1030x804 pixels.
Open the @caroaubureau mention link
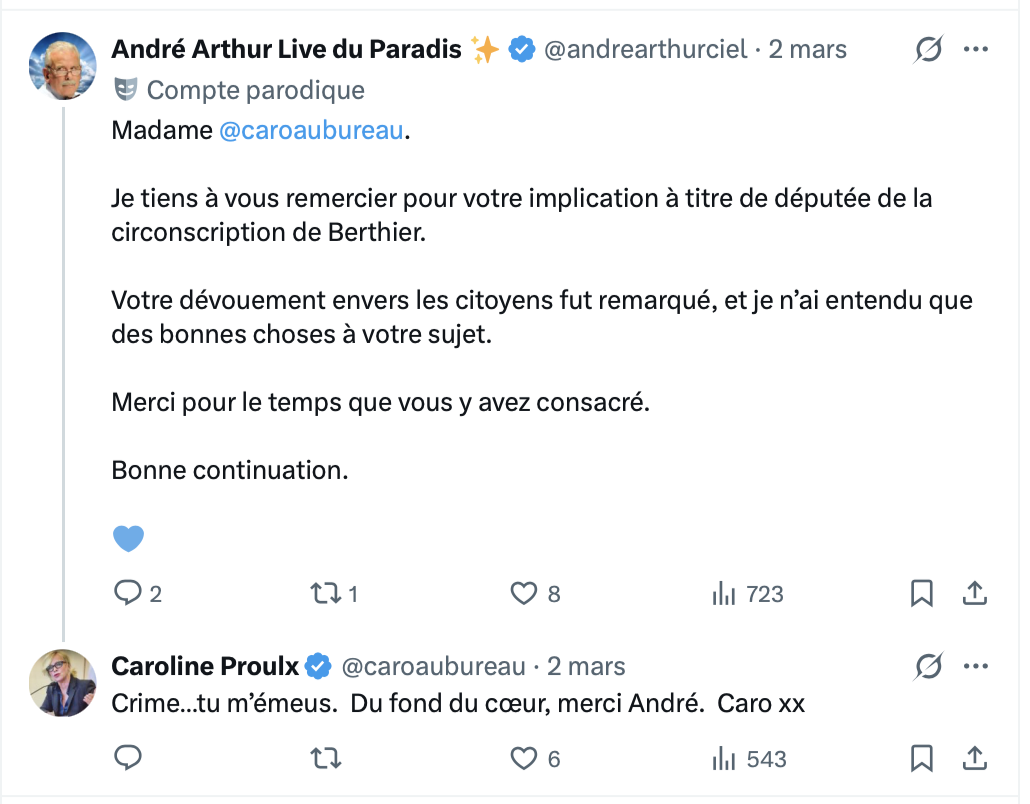311,131
